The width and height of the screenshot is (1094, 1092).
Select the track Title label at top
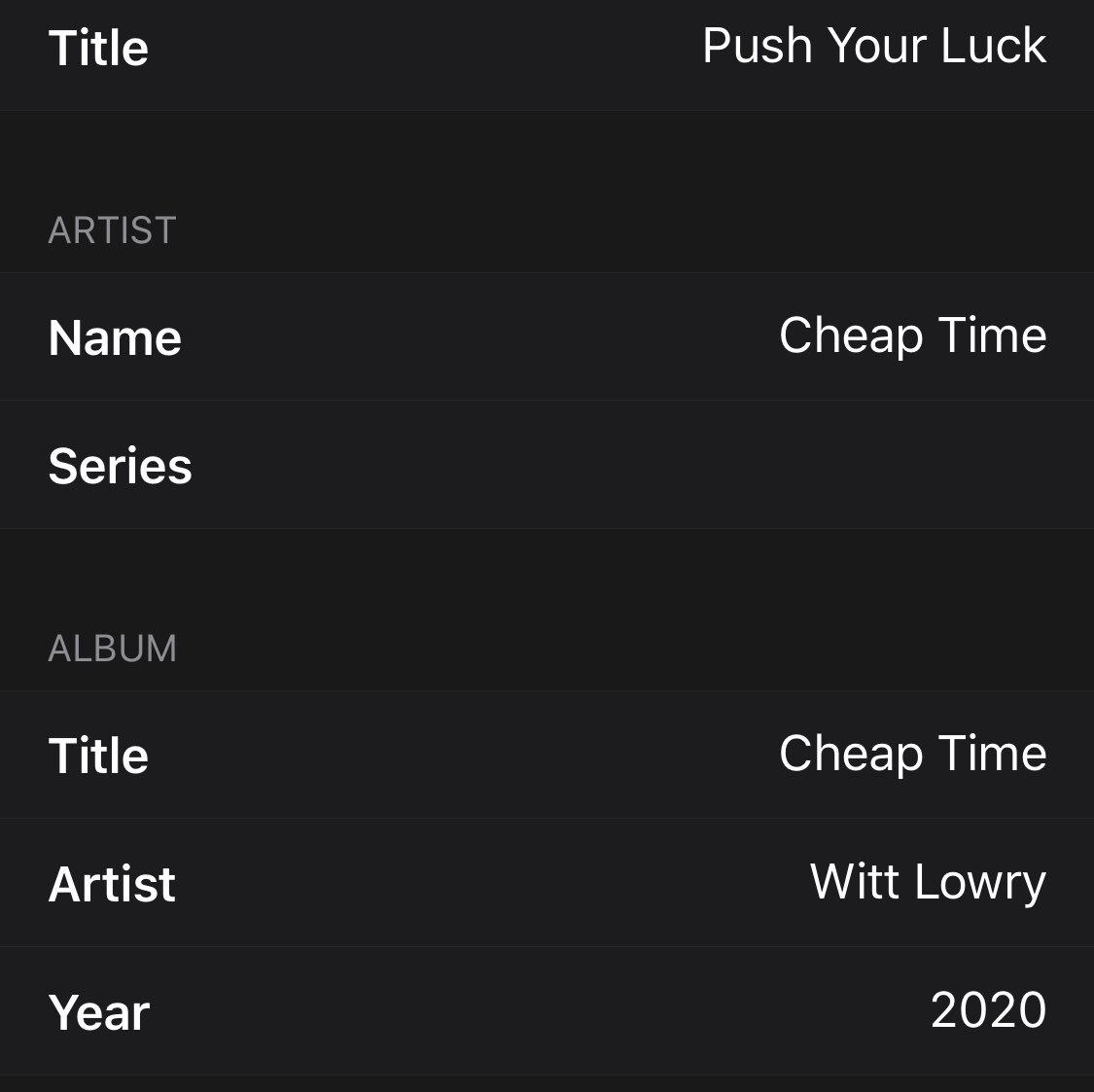pos(98,49)
